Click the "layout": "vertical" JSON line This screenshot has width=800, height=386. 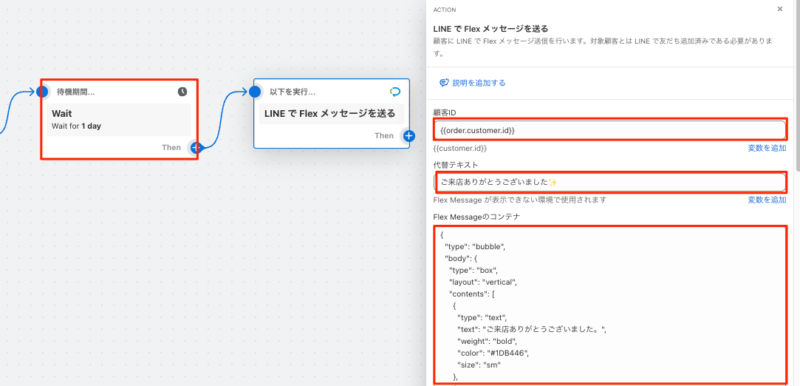click(484, 282)
